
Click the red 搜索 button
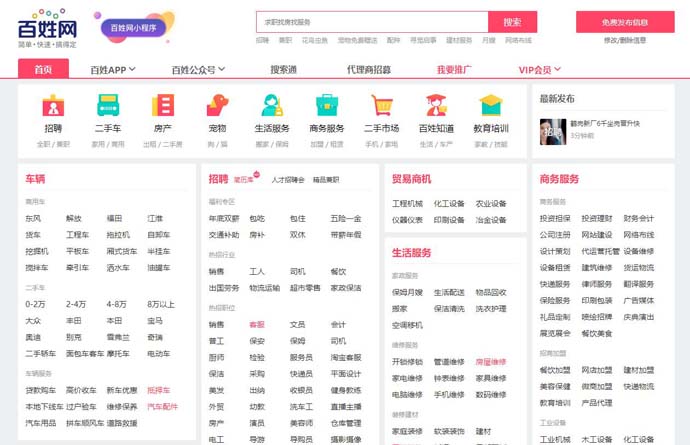[512, 22]
